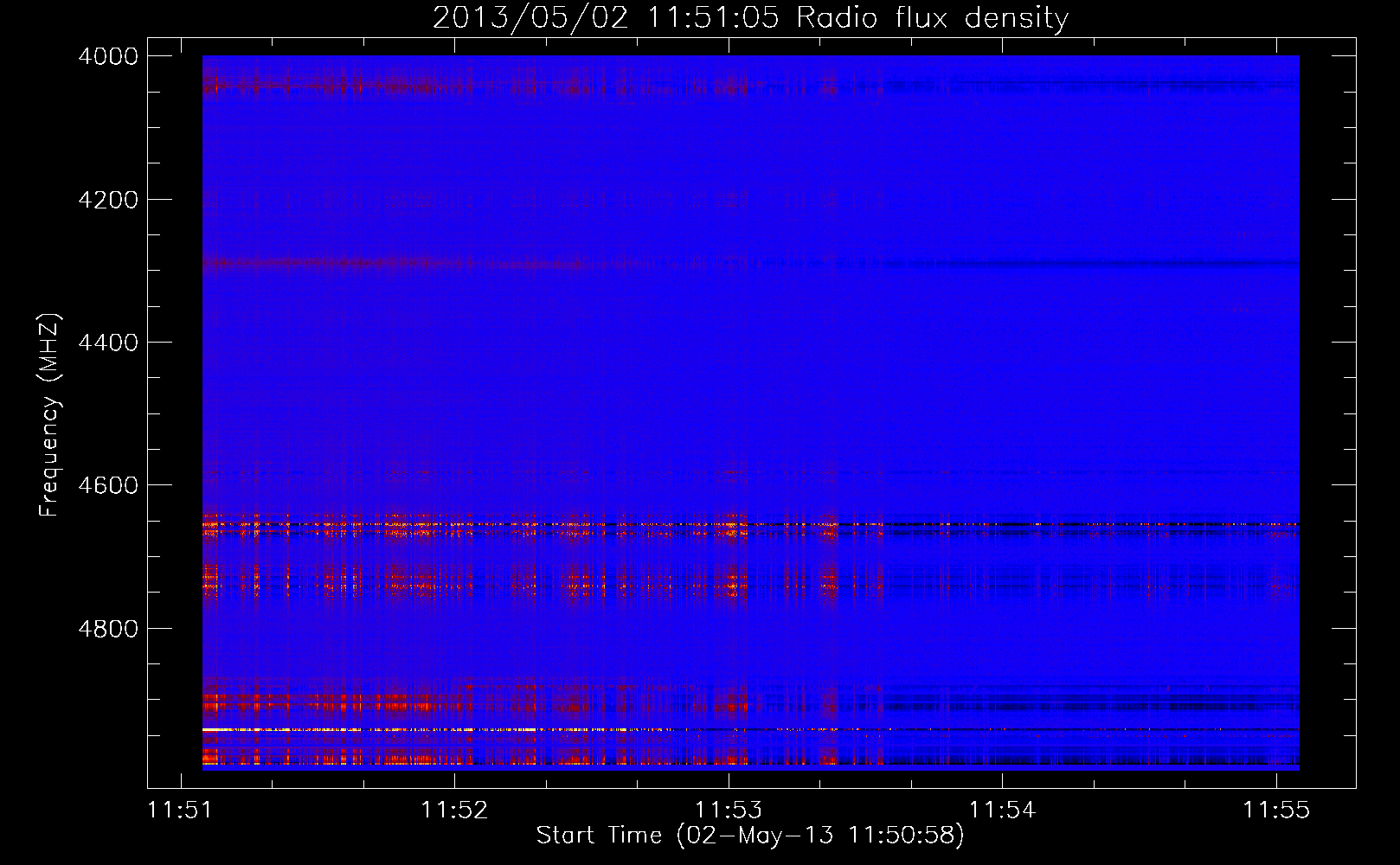Click the 4600 frequency tick label
The width and height of the screenshot is (1400, 865).
[x=108, y=485]
